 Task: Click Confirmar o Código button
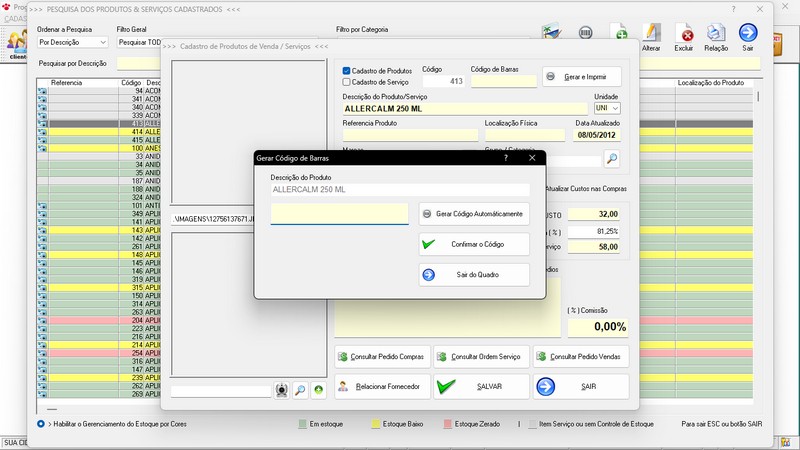[474, 244]
